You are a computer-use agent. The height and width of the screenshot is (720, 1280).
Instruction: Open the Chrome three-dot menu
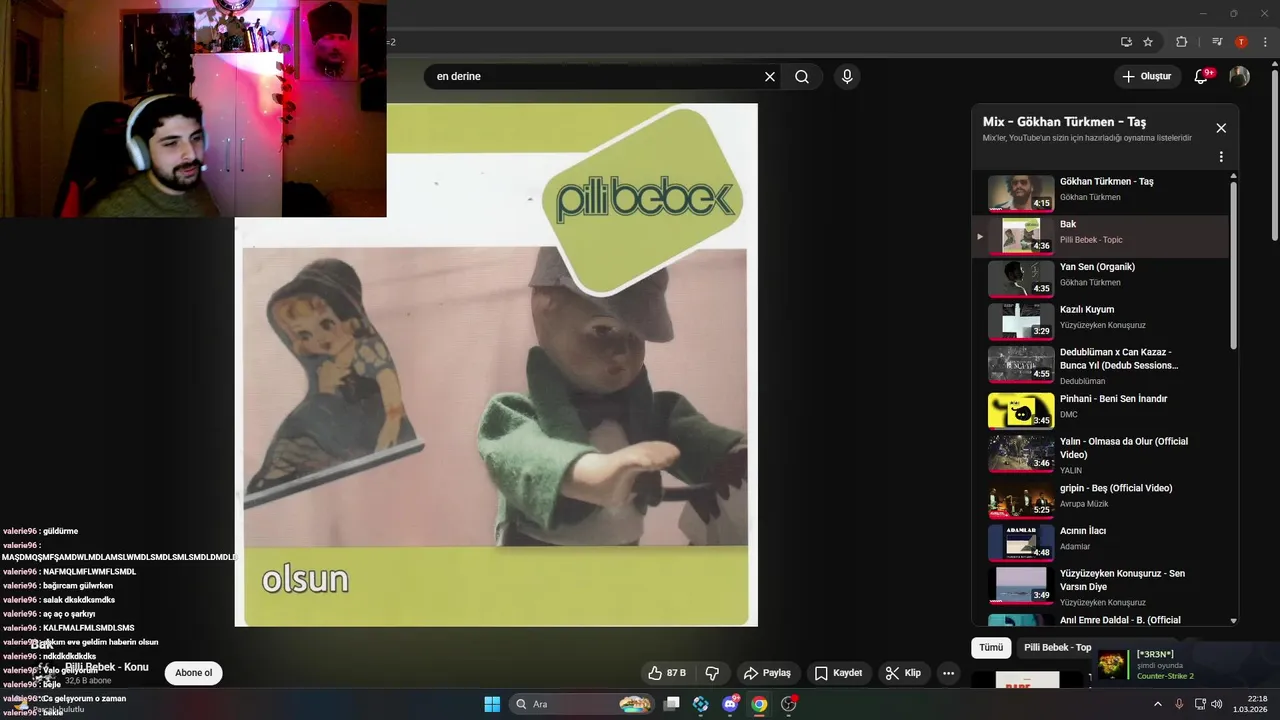coord(1264,42)
